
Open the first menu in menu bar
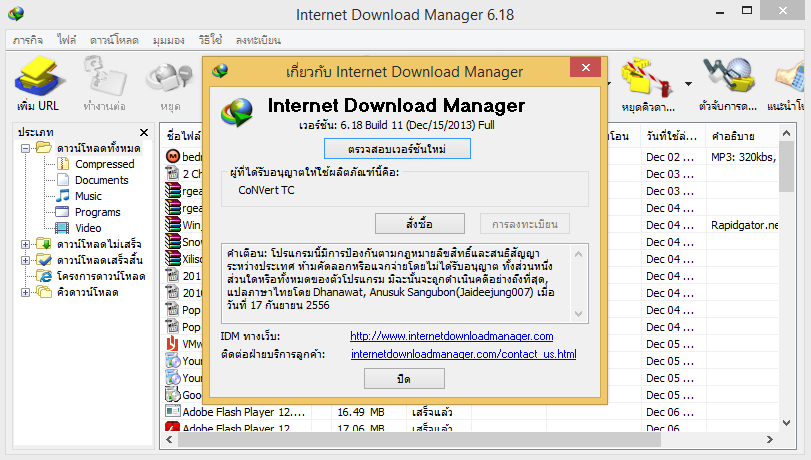pos(28,40)
